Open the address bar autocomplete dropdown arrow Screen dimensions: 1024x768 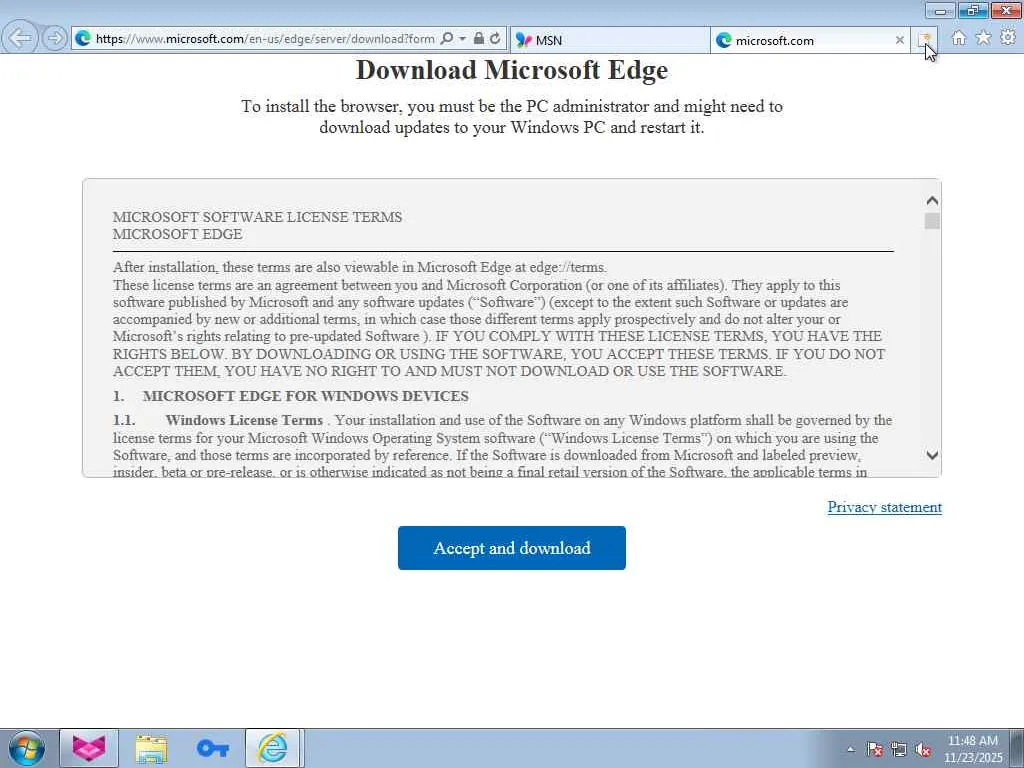[462, 39]
